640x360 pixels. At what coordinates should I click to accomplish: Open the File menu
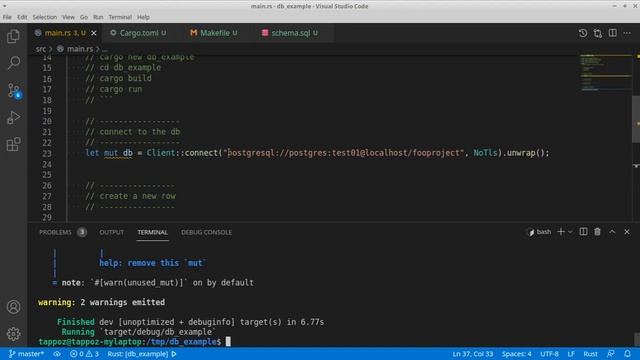point(7,17)
